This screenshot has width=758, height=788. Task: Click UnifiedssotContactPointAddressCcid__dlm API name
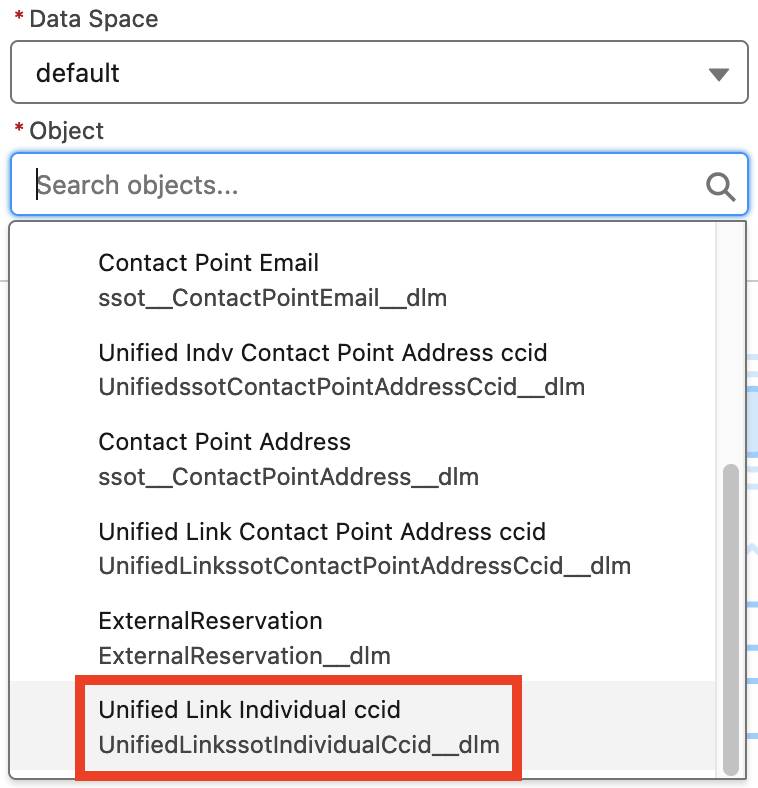tap(341, 387)
